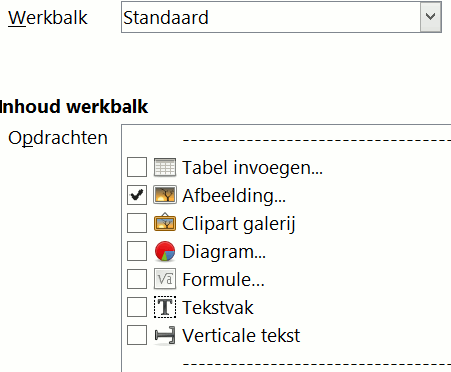Viewport: 451px width, 372px height.
Task: Click the Diagram pie chart icon
Action: point(165,251)
